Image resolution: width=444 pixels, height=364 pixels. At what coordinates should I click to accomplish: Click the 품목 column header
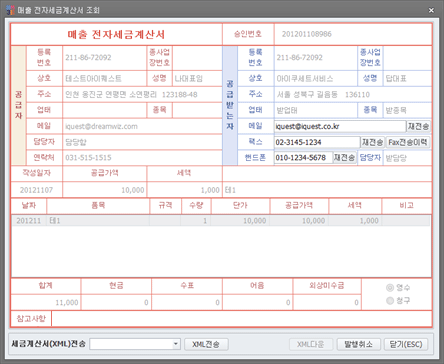[x=98, y=206]
